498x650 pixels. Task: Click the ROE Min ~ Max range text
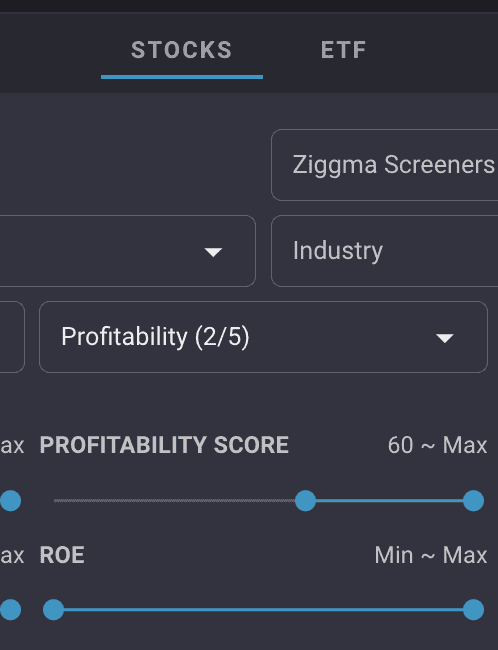click(x=431, y=555)
